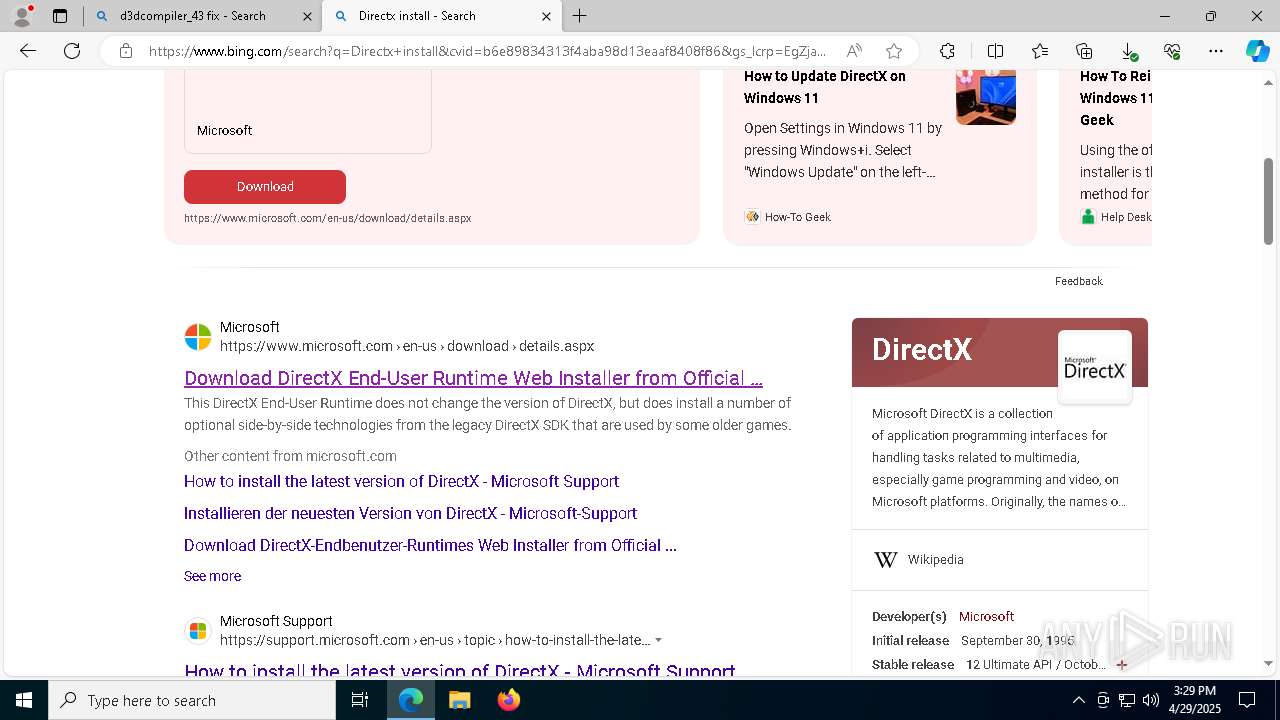
Task: Click the DirectX logo thumbnail in knowledge panel
Action: pos(1095,367)
